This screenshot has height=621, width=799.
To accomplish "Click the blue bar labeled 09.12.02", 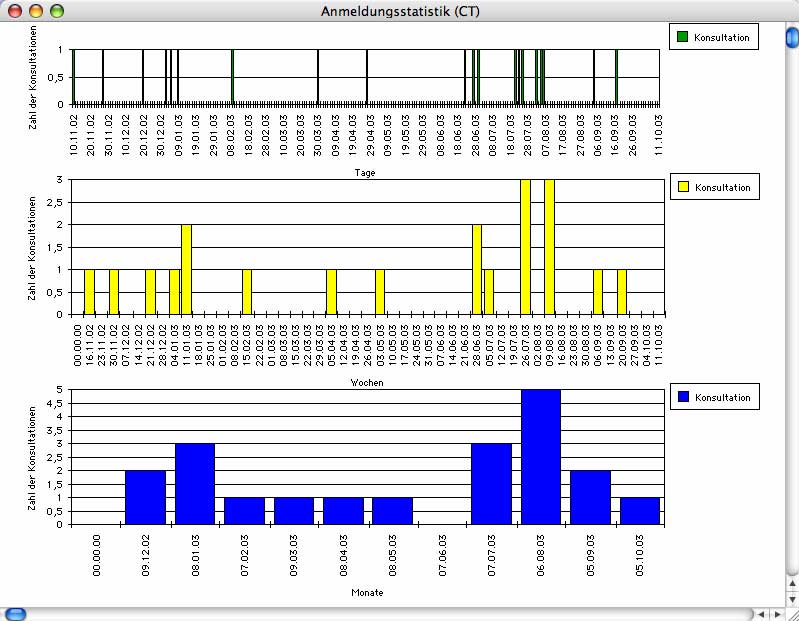I will (145, 497).
